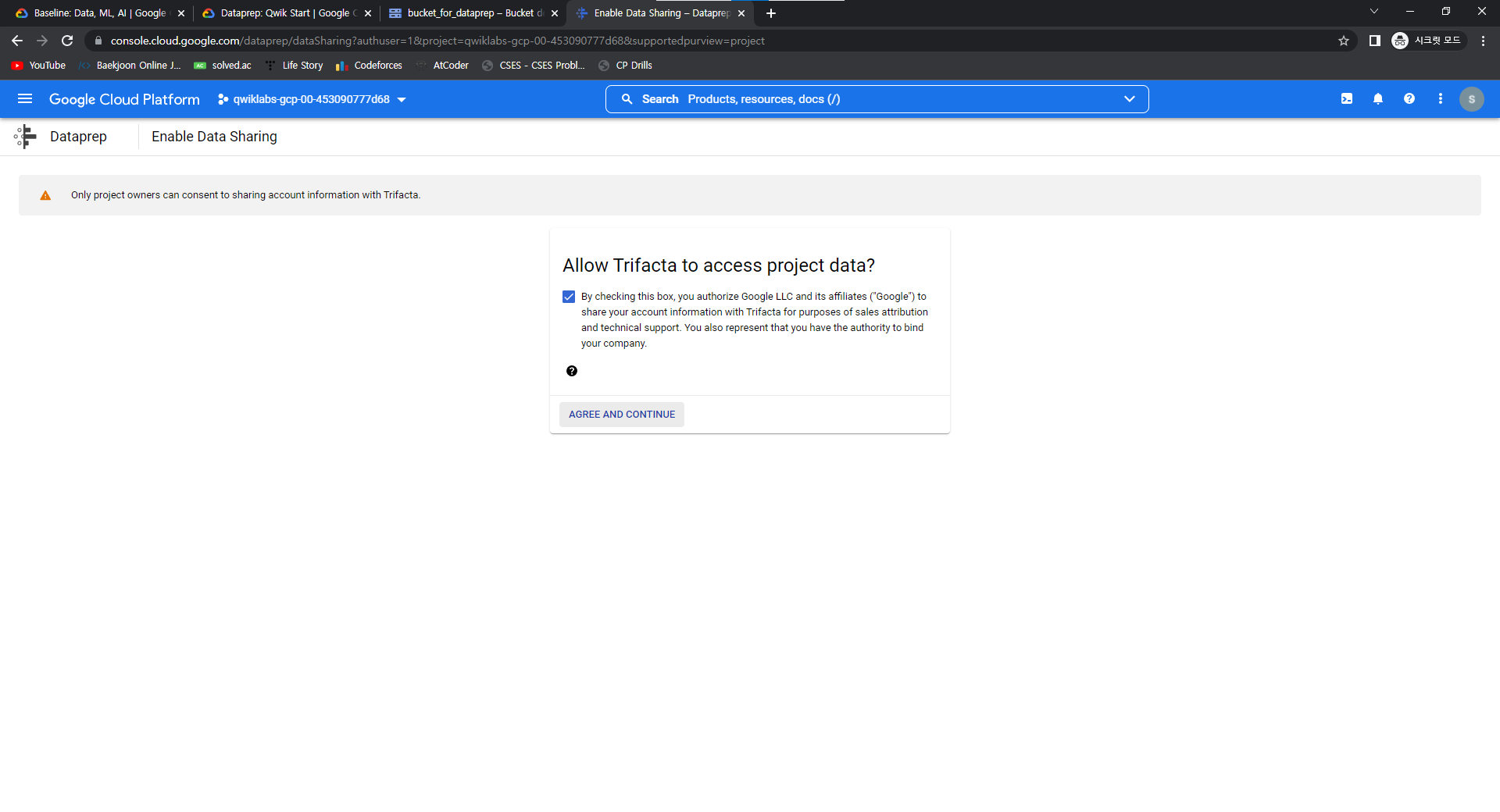Click the Allow Trifacta to access heading
Viewport: 1500px width, 812px height.
point(719,265)
